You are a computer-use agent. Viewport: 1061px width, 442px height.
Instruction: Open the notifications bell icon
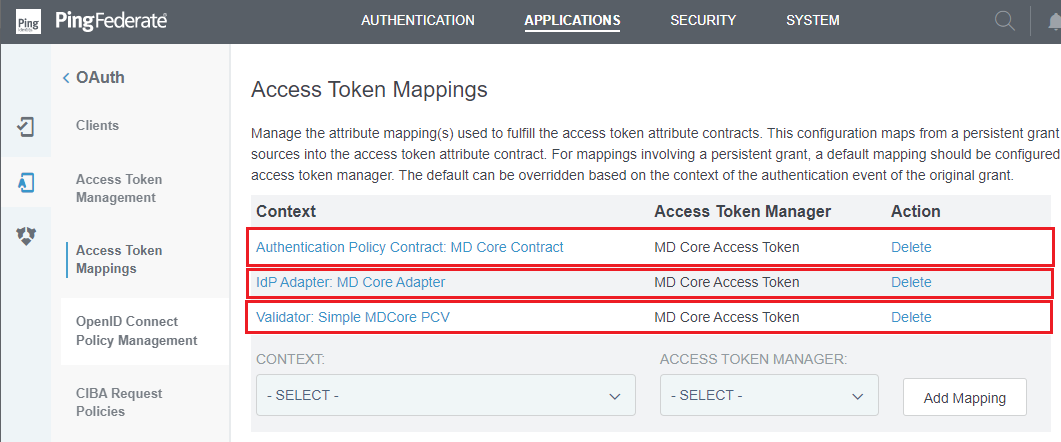1054,21
